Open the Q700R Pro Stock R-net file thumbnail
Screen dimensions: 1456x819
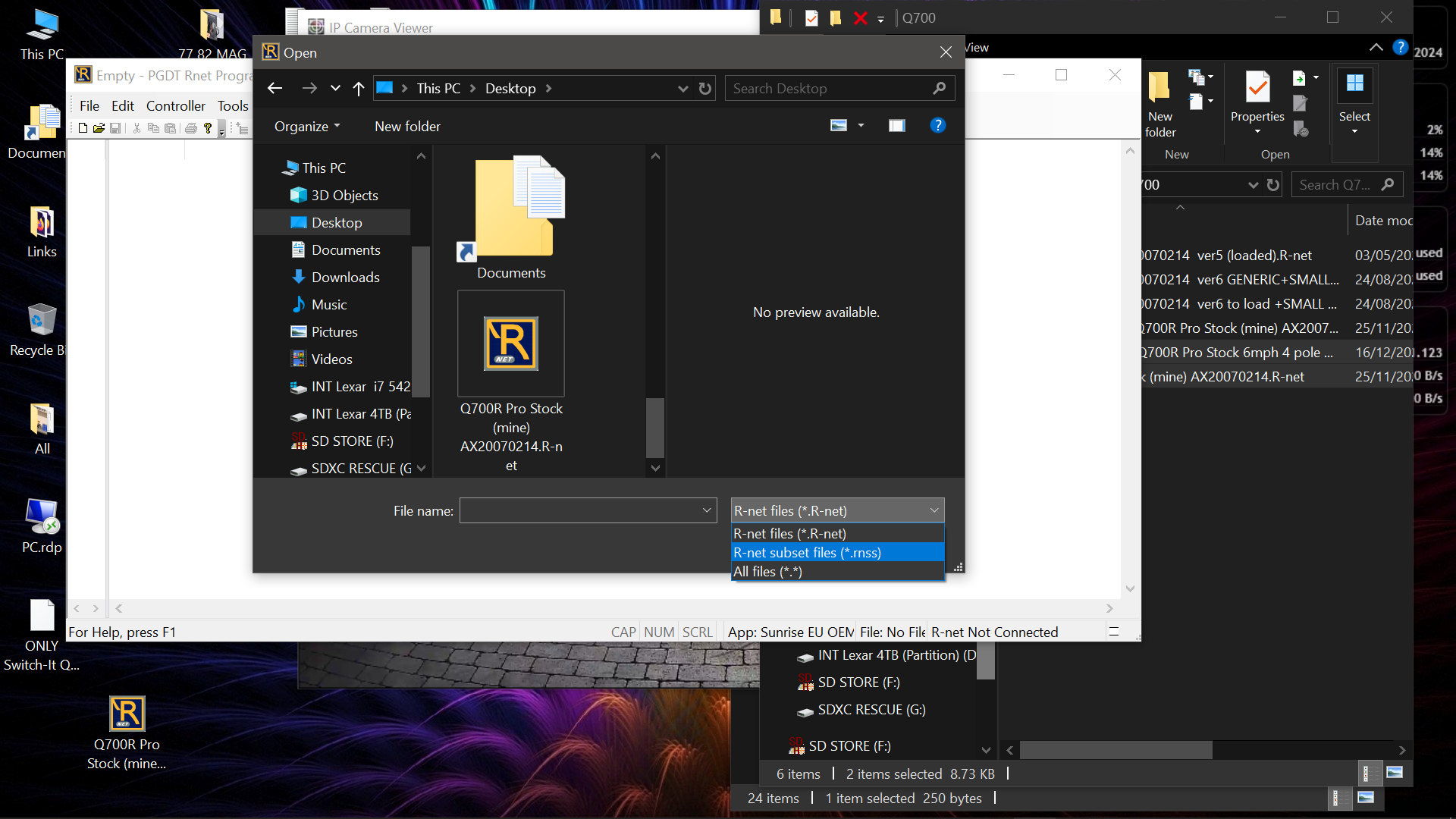511,344
